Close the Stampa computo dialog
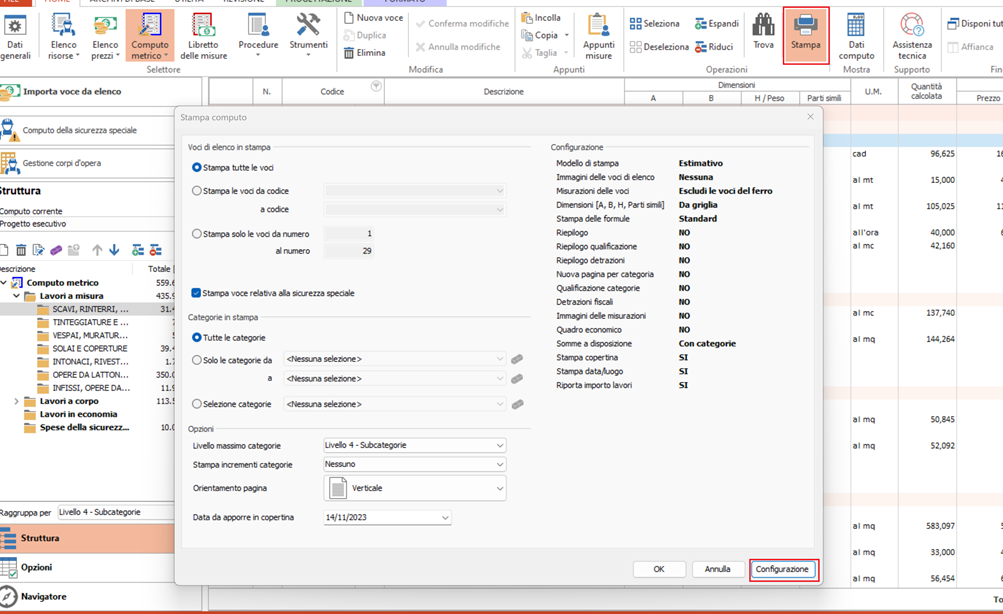The width and height of the screenshot is (1003, 614). 810,116
